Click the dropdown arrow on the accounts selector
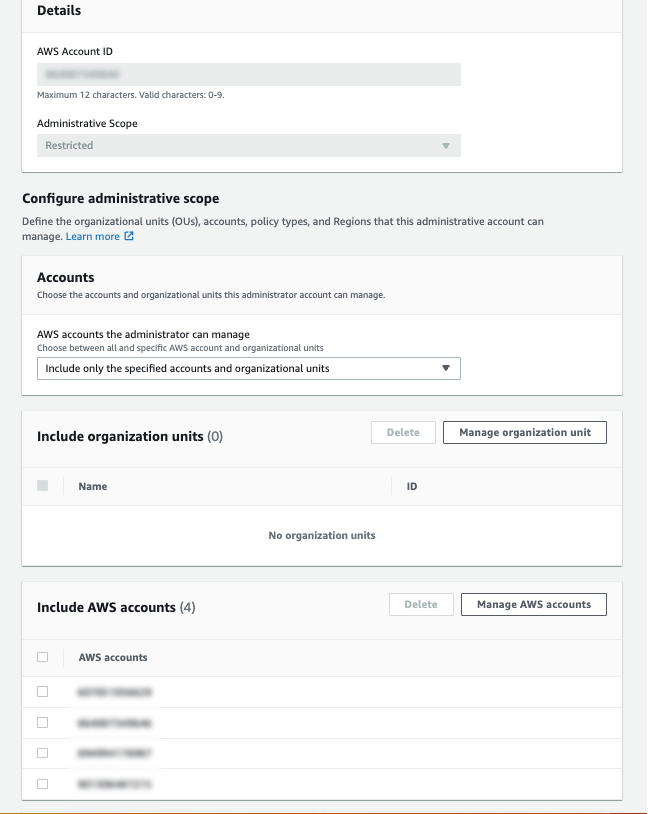 [x=445, y=368]
